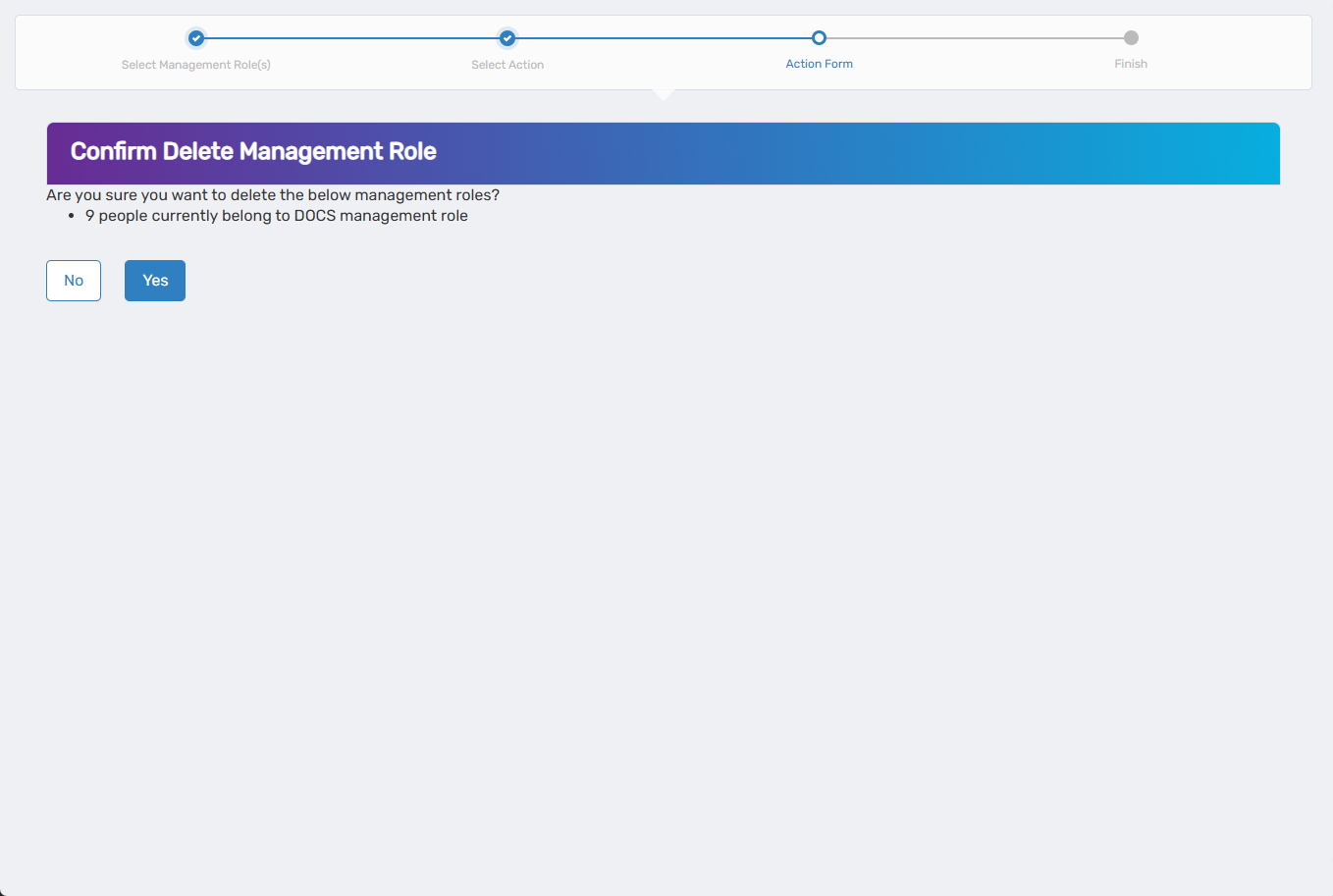
Task: Select the hollow circle indicating the current step
Action: coord(820,38)
